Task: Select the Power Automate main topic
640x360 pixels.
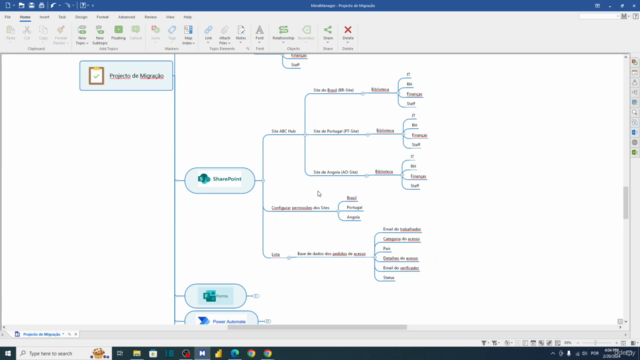Action: 222,318
